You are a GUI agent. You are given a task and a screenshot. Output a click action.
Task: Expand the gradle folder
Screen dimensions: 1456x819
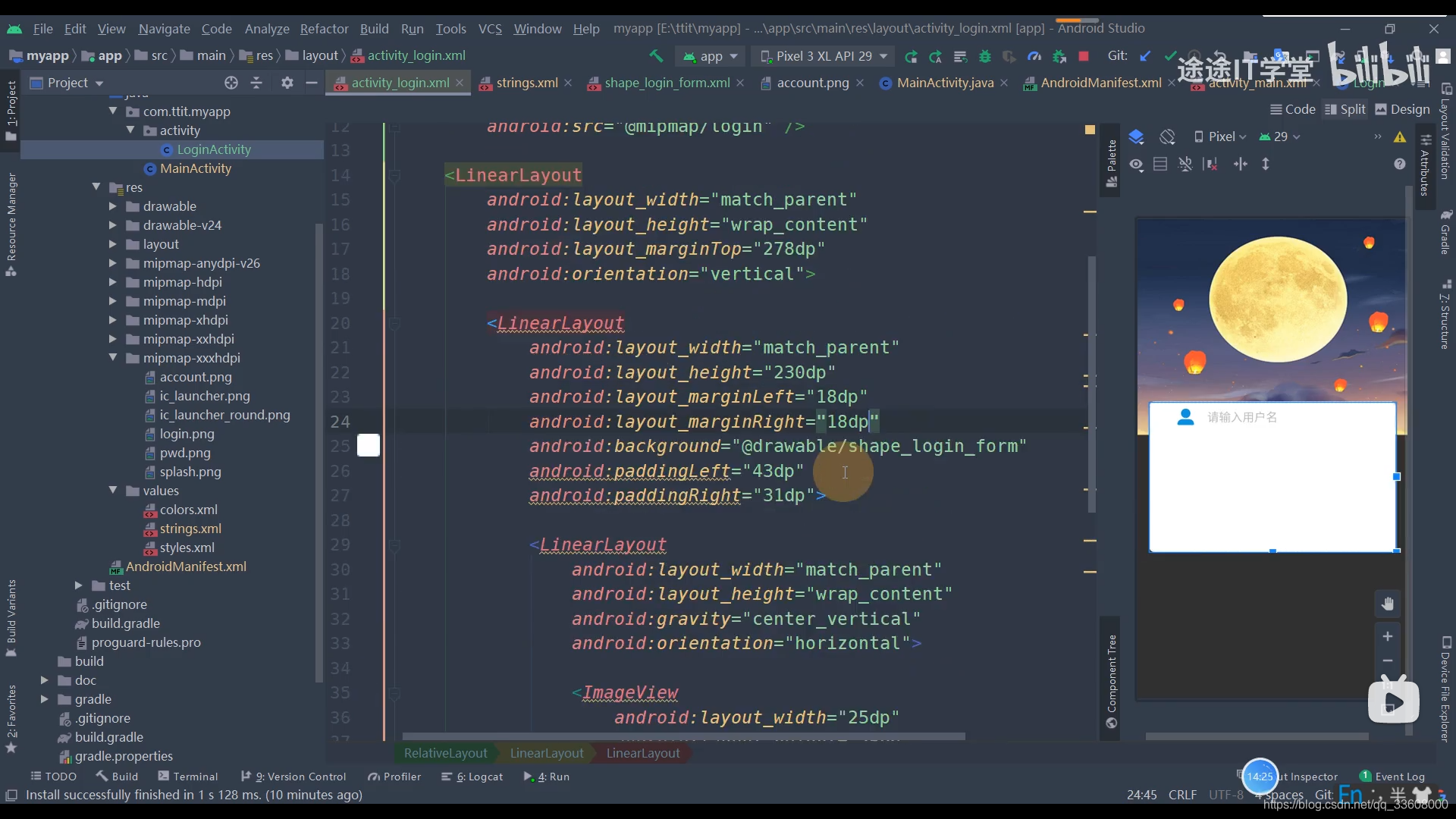[x=44, y=699]
